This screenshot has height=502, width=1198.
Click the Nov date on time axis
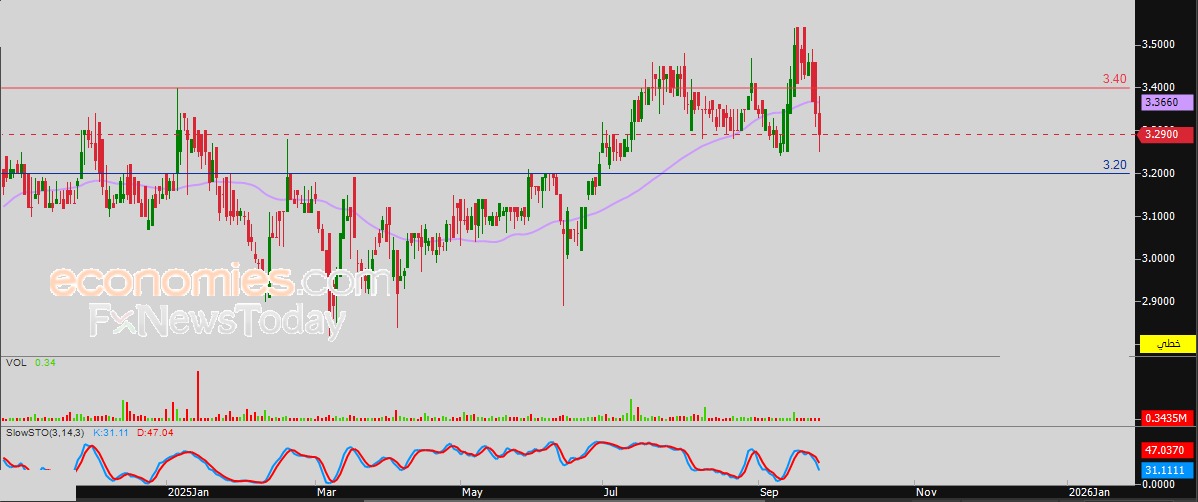tap(925, 493)
